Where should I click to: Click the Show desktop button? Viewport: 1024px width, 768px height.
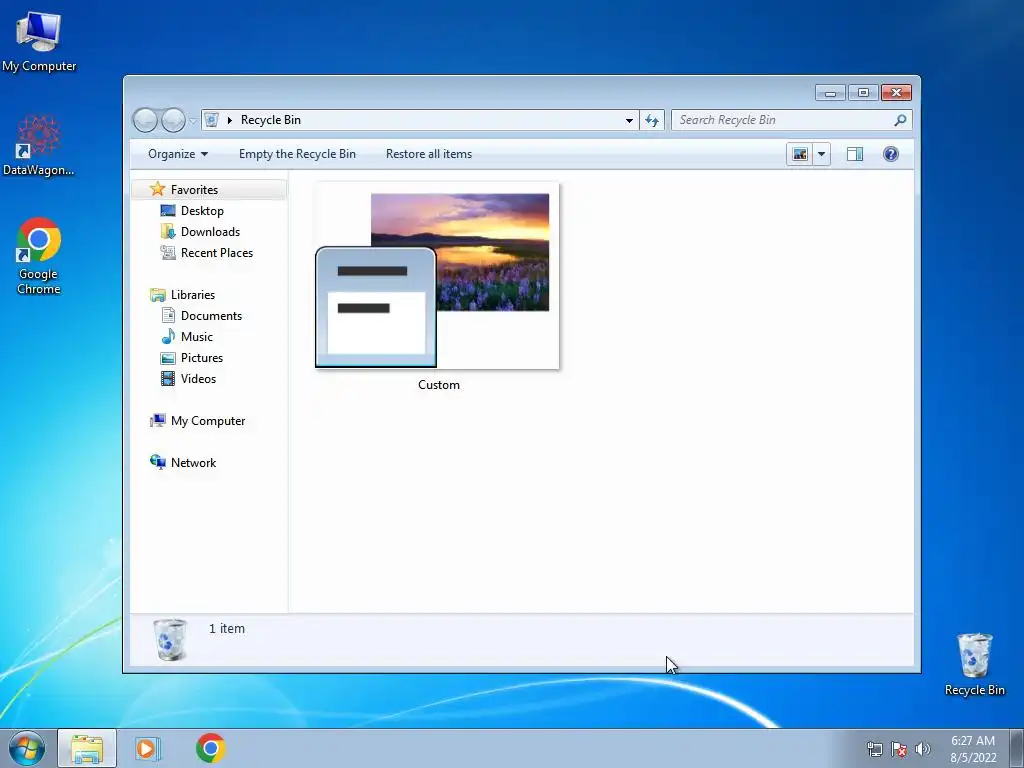coord(1017,748)
